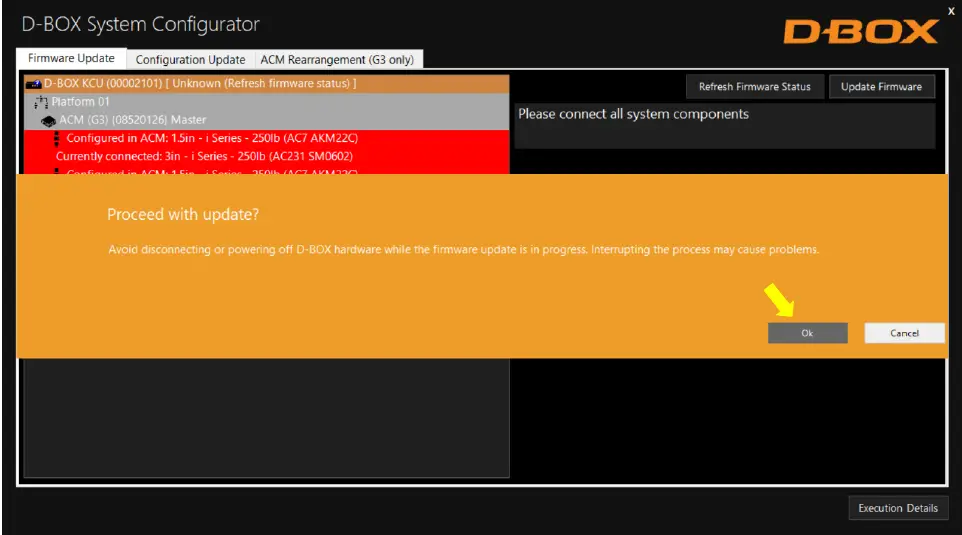Click the actuator icon beside Configured in ACM
Viewport: 962px width, 535px height.
point(56,138)
